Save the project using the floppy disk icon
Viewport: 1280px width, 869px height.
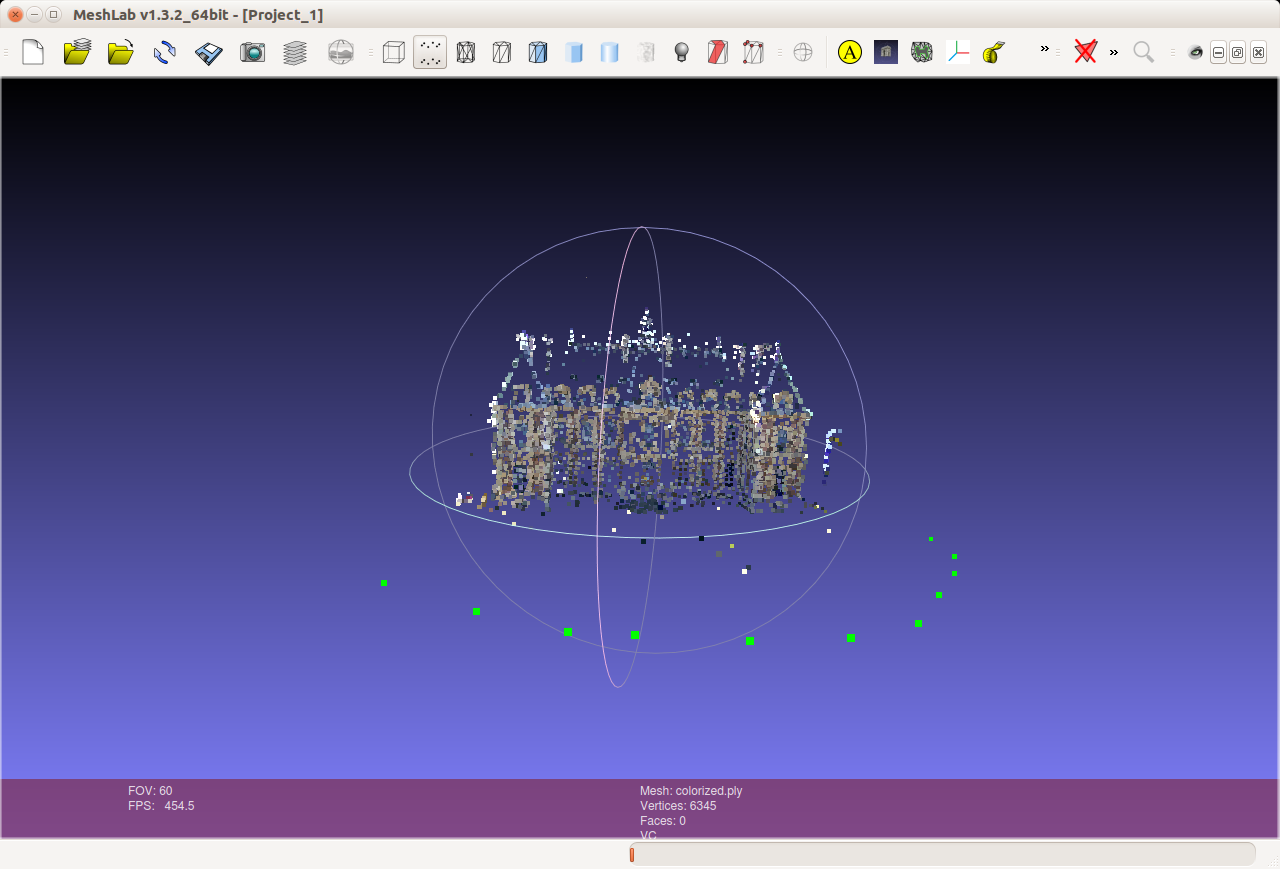point(208,52)
